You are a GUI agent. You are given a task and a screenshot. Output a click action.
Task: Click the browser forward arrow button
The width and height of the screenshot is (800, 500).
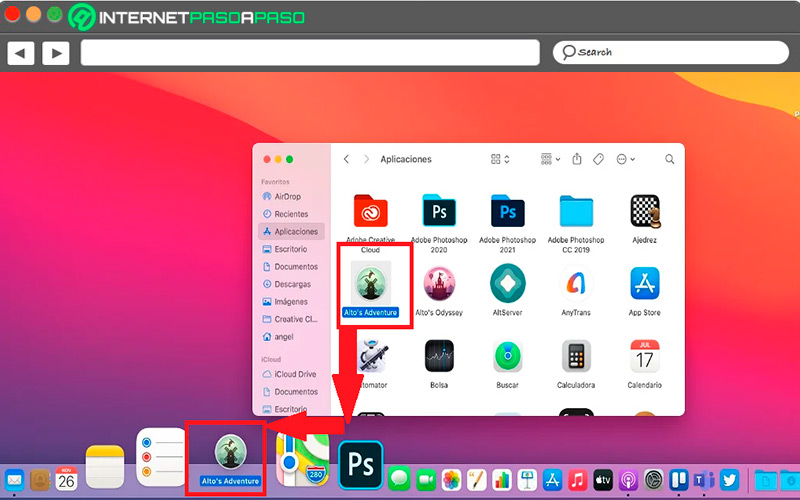pyautogui.click(x=56, y=53)
